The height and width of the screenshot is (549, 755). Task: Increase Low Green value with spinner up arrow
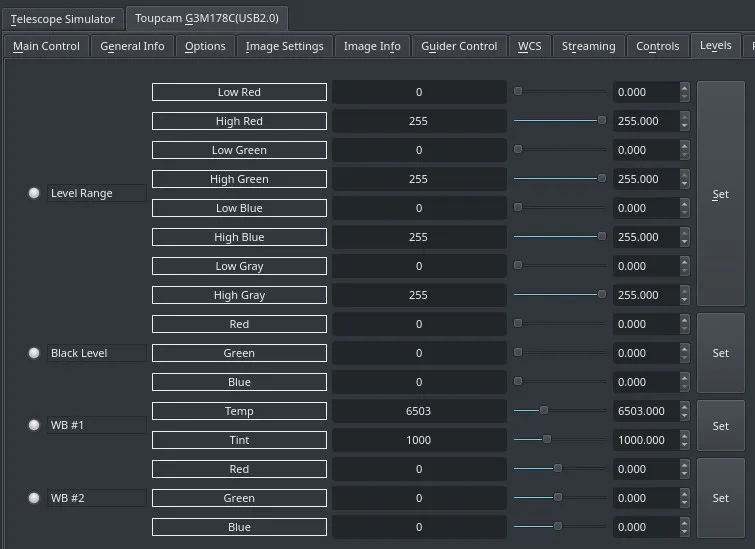point(684,145)
